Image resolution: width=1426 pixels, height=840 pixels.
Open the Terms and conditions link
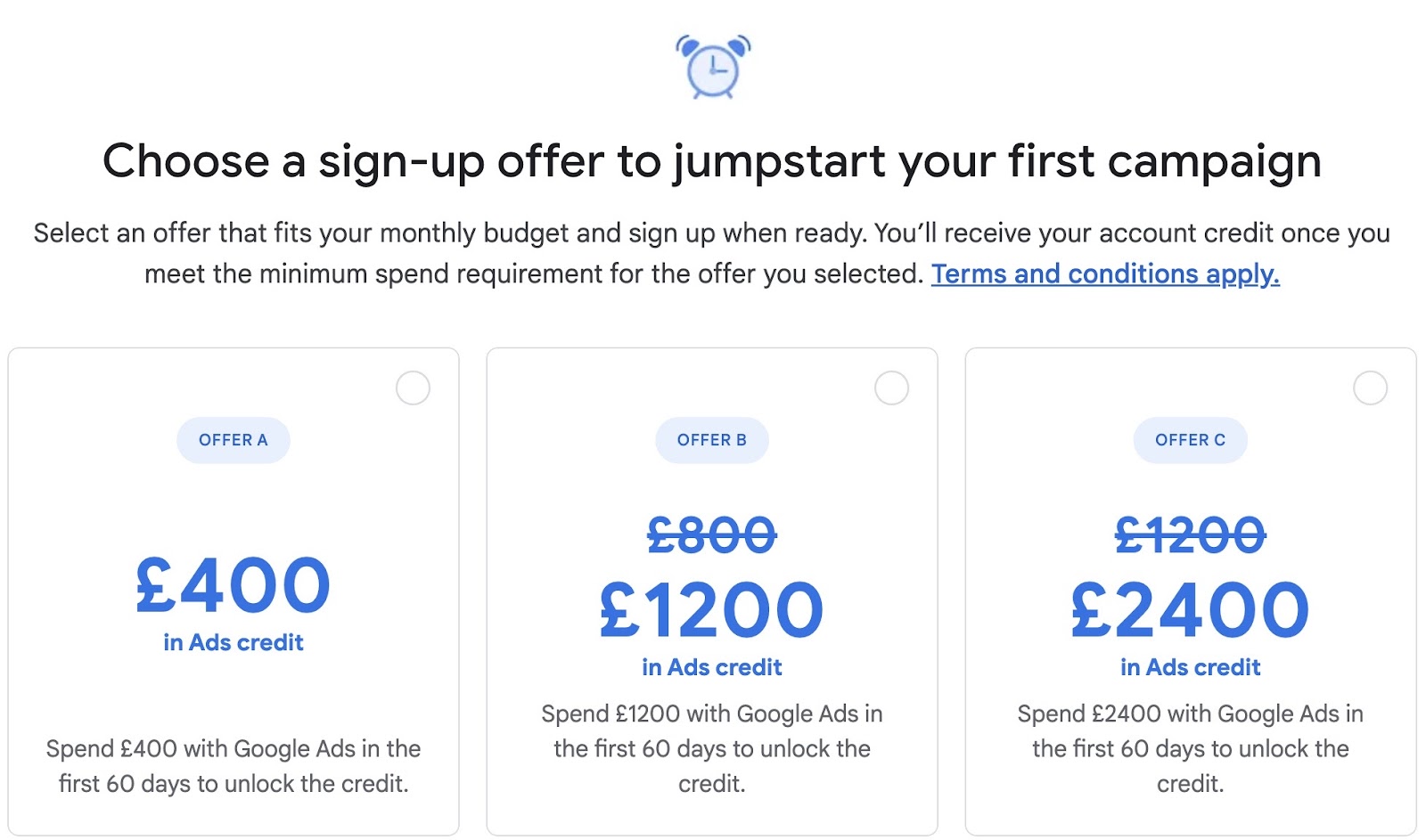(x=1104, y=273)
